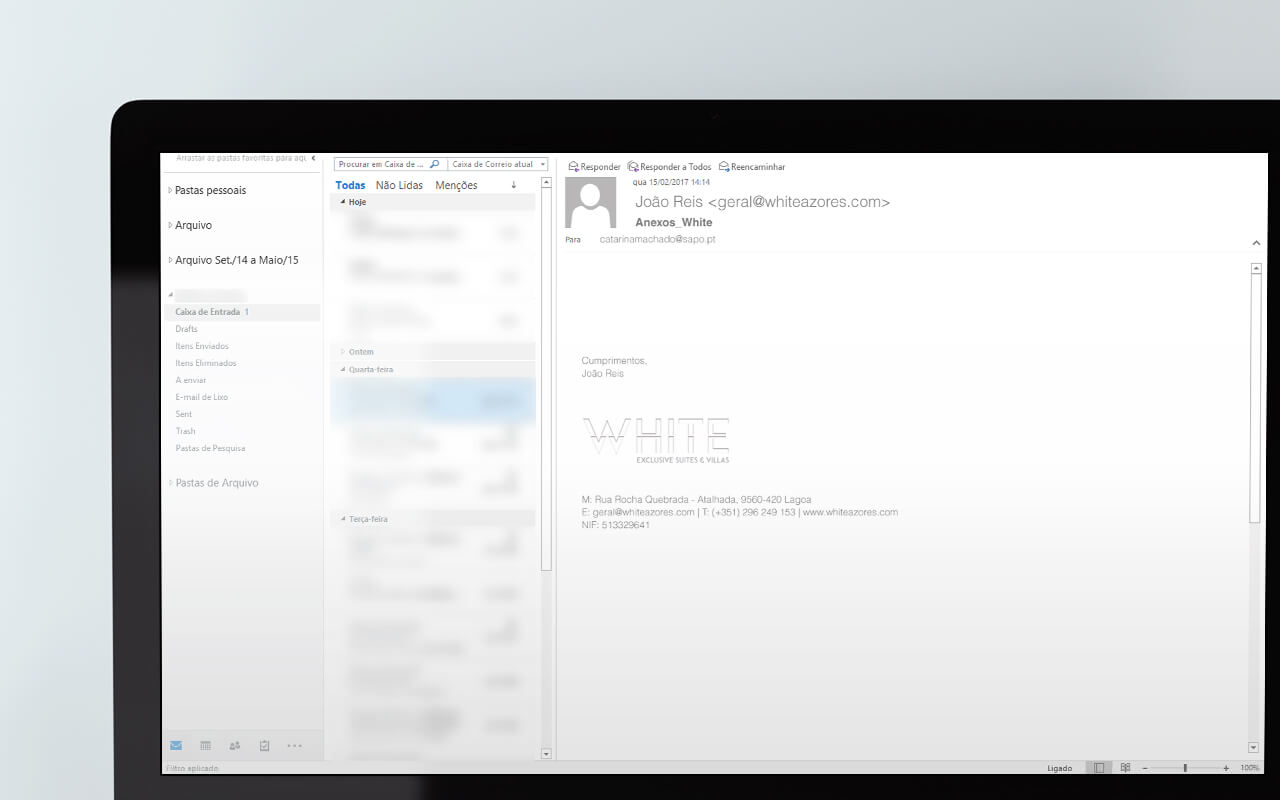Open the Caixa de Correio atual dropdown

[498, 164]
